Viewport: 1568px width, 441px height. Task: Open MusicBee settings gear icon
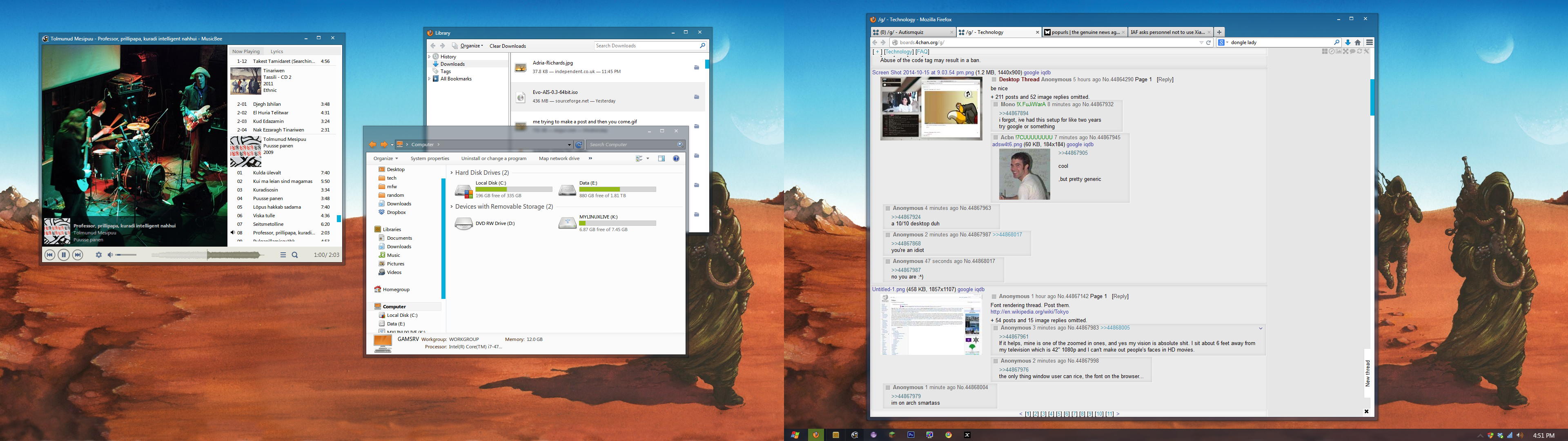pos(98,255)
